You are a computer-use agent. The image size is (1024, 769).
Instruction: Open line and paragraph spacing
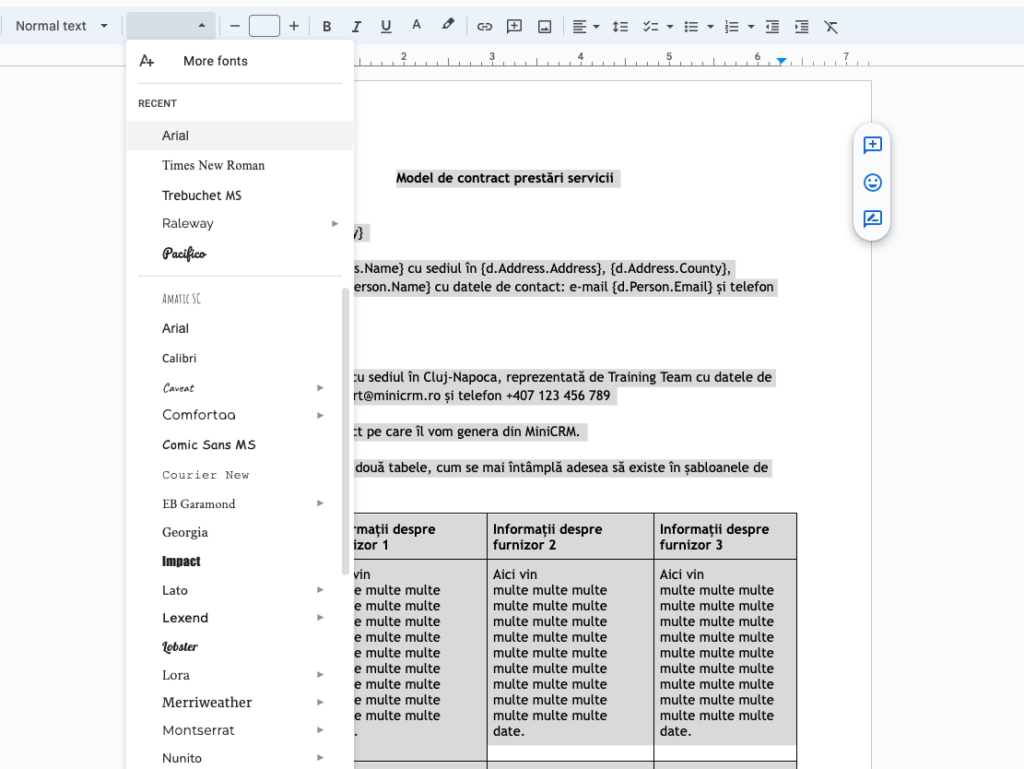[620, 27]
